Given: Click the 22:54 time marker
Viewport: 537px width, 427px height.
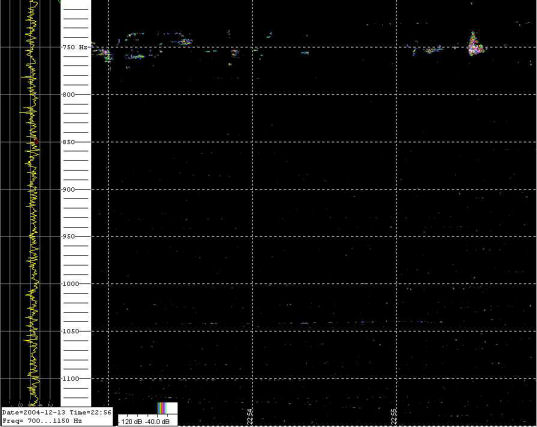Looking at the screenshot, I should pos(250,416).
